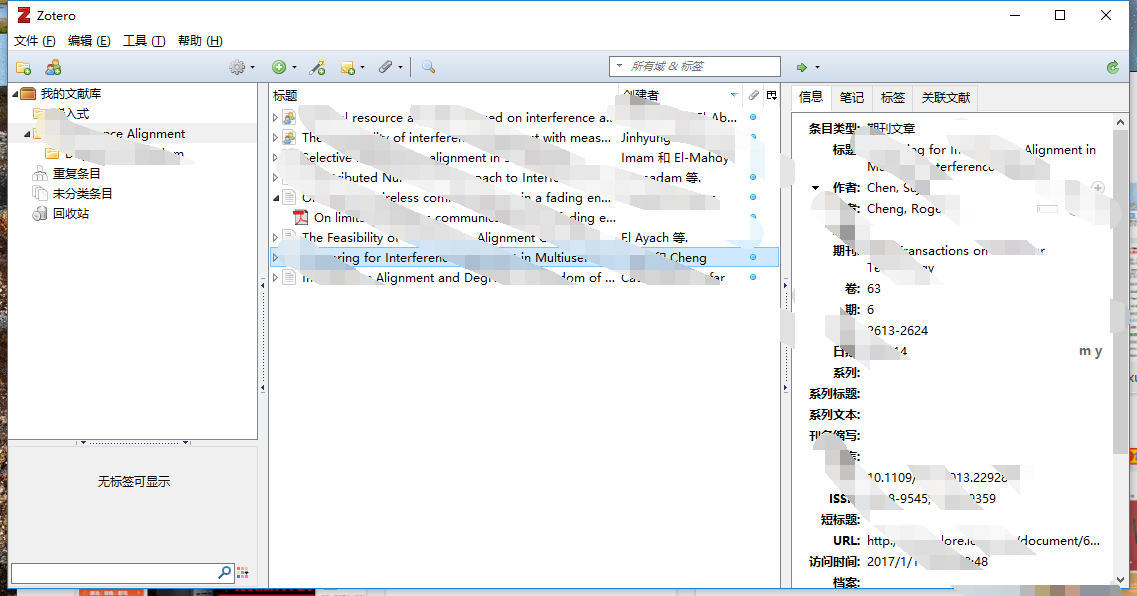This screenshot has height=596, width=1137.
Task: Click the attachment paperclip column header
Action: (753, 95)
